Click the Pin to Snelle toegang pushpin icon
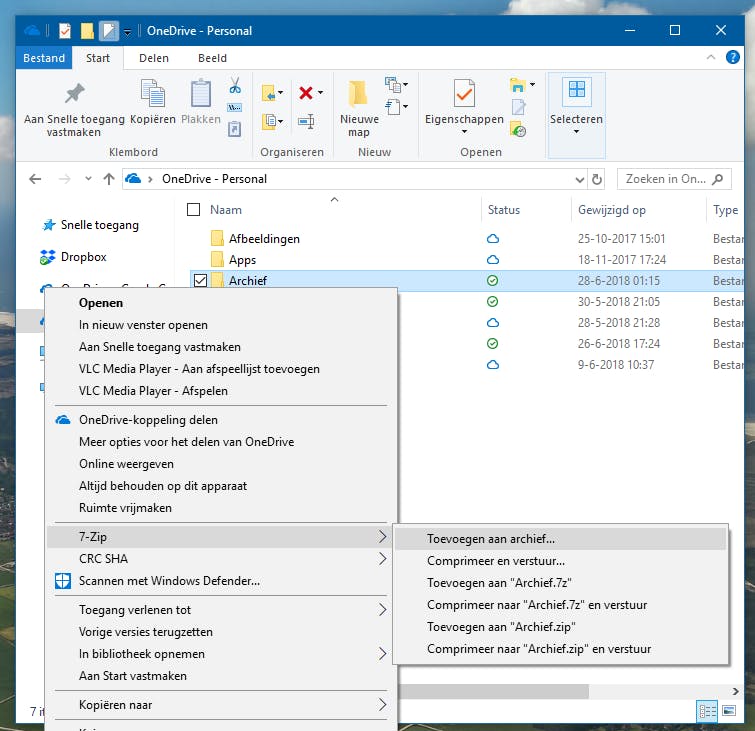The height and width of the screenshot is (731, 755). (74, 93)
